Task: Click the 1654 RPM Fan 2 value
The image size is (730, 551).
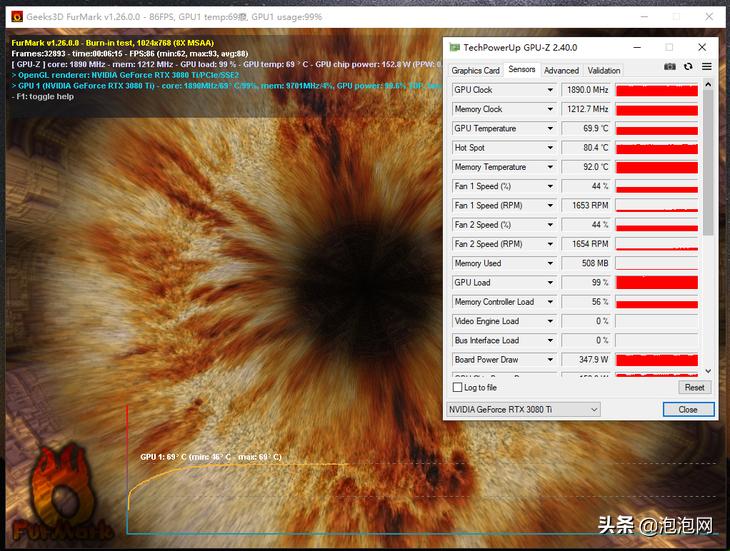Action: click(x=587, y=244)
